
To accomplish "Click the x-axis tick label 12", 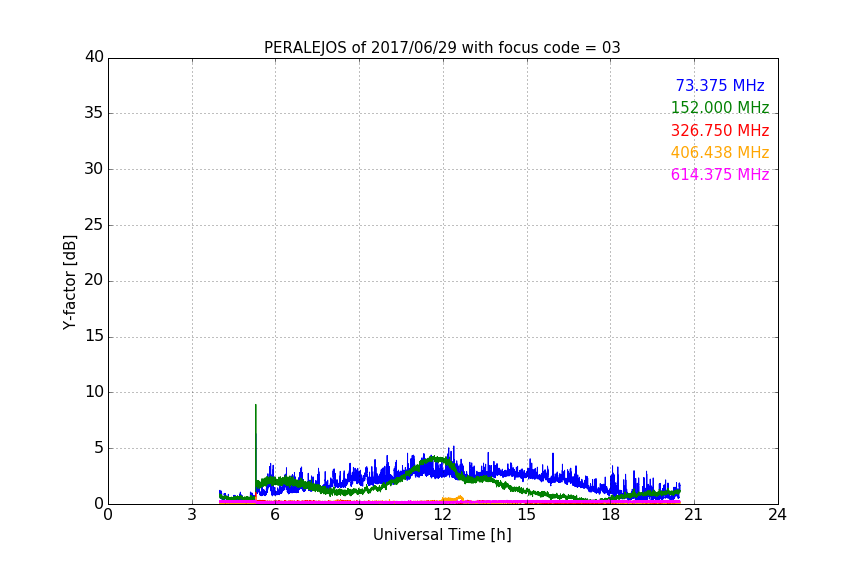I will [x=443, y=515].
